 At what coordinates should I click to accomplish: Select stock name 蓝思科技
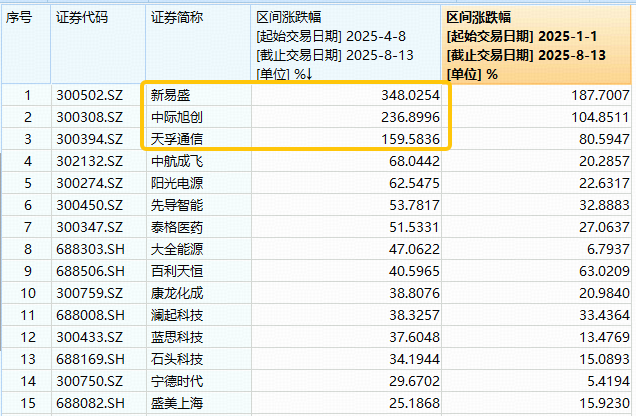click(x=177, y=337)
